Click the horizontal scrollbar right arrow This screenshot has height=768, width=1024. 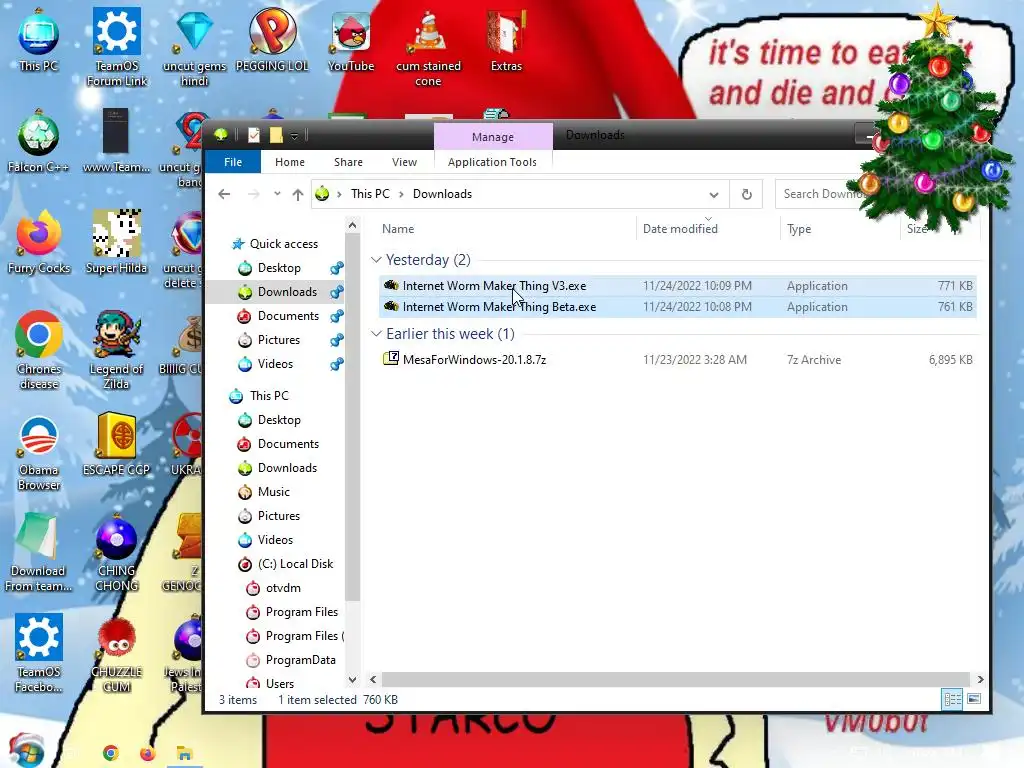980,679
